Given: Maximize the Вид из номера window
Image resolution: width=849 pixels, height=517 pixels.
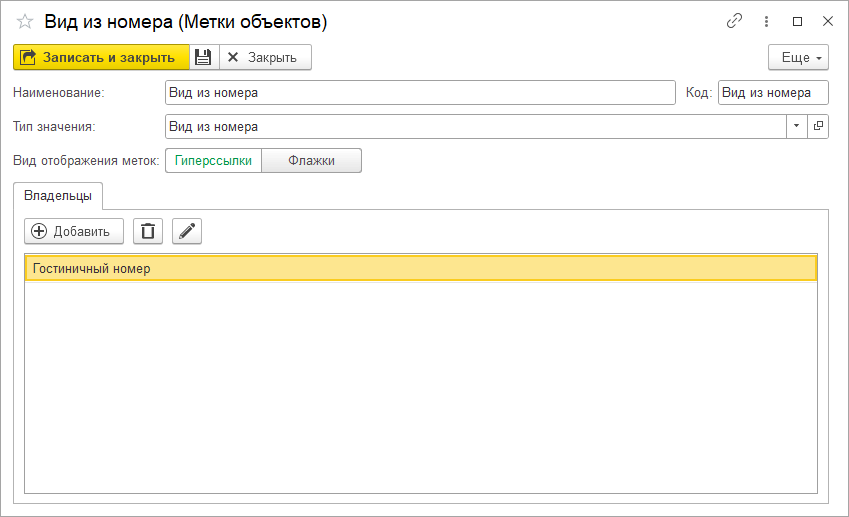Looking at the screenshot, I should click(797, 21).
